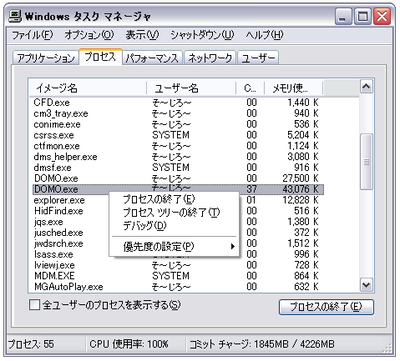
Task: Click the プロセス: 55 status bar entry
Action: (31, 344)
